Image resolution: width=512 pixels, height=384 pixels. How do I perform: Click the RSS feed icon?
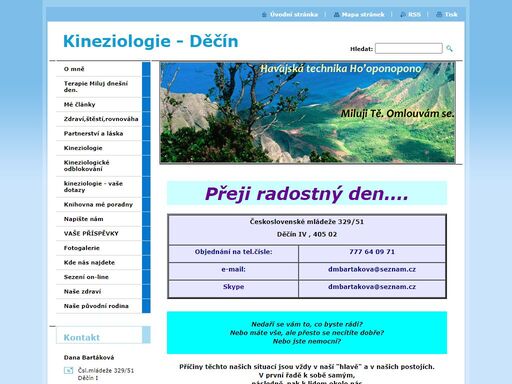click(x=403, y=15)
